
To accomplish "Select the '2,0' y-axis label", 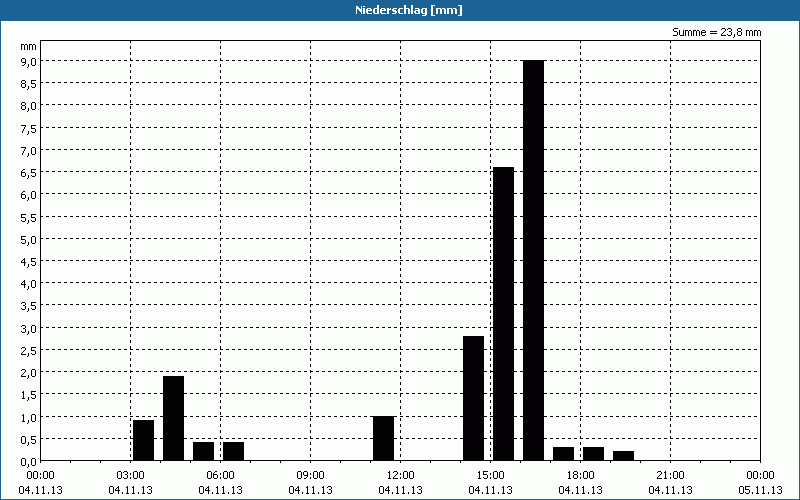I will coord(29,373).
